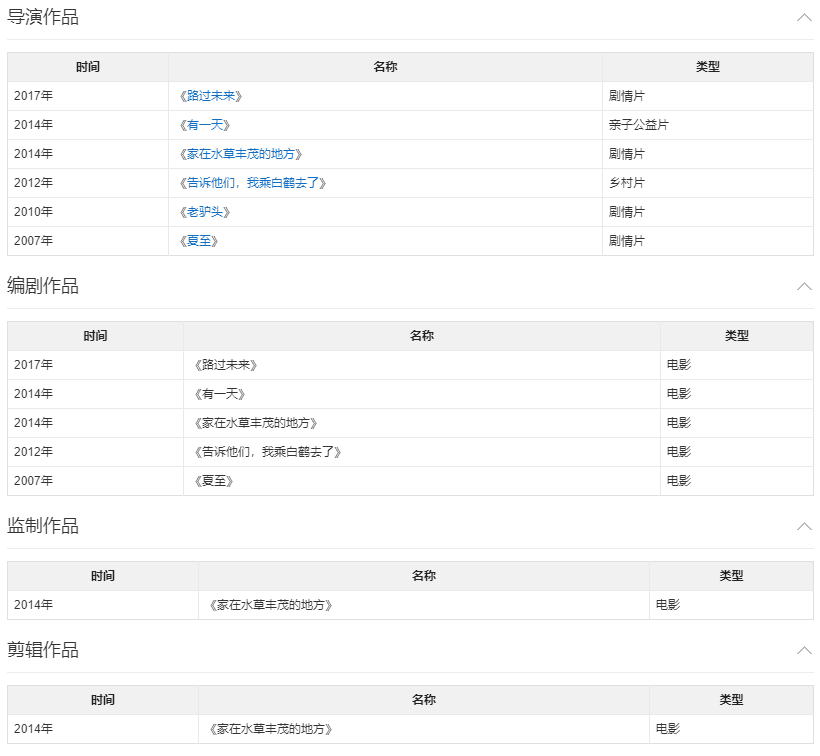Image resolution: width=820 pixels, height=756 pixels.
Task: Open the 《有一天》 link in 导演作品
Action: tap(205, 125)
